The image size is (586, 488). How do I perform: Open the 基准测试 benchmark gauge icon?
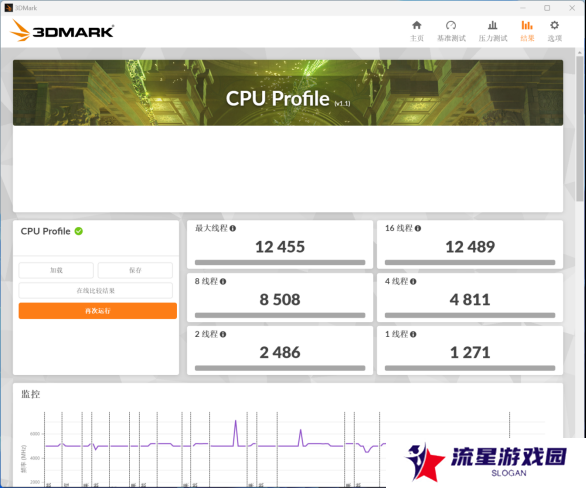(451, 25)
